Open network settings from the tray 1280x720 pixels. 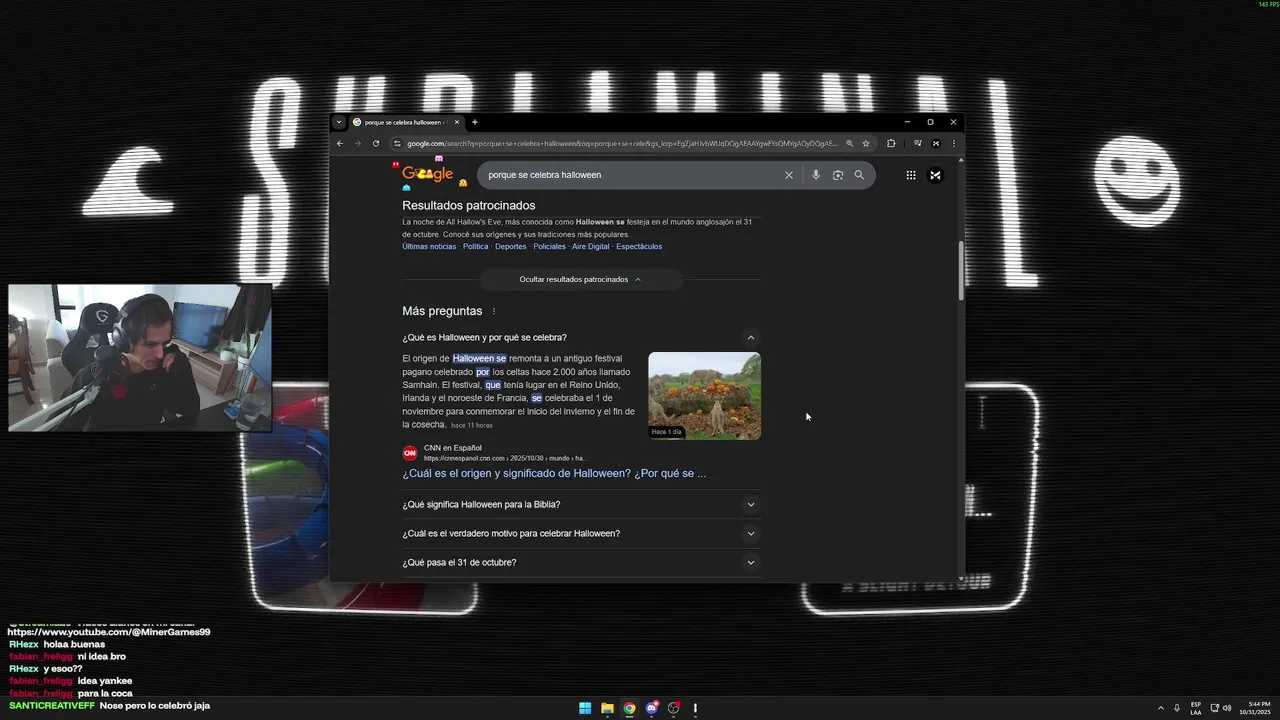pos(1214,708)
